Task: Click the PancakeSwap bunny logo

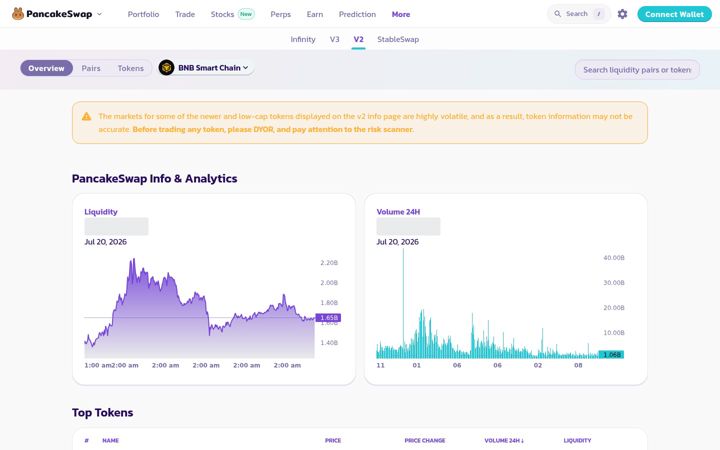Action: tap(18, 14)
